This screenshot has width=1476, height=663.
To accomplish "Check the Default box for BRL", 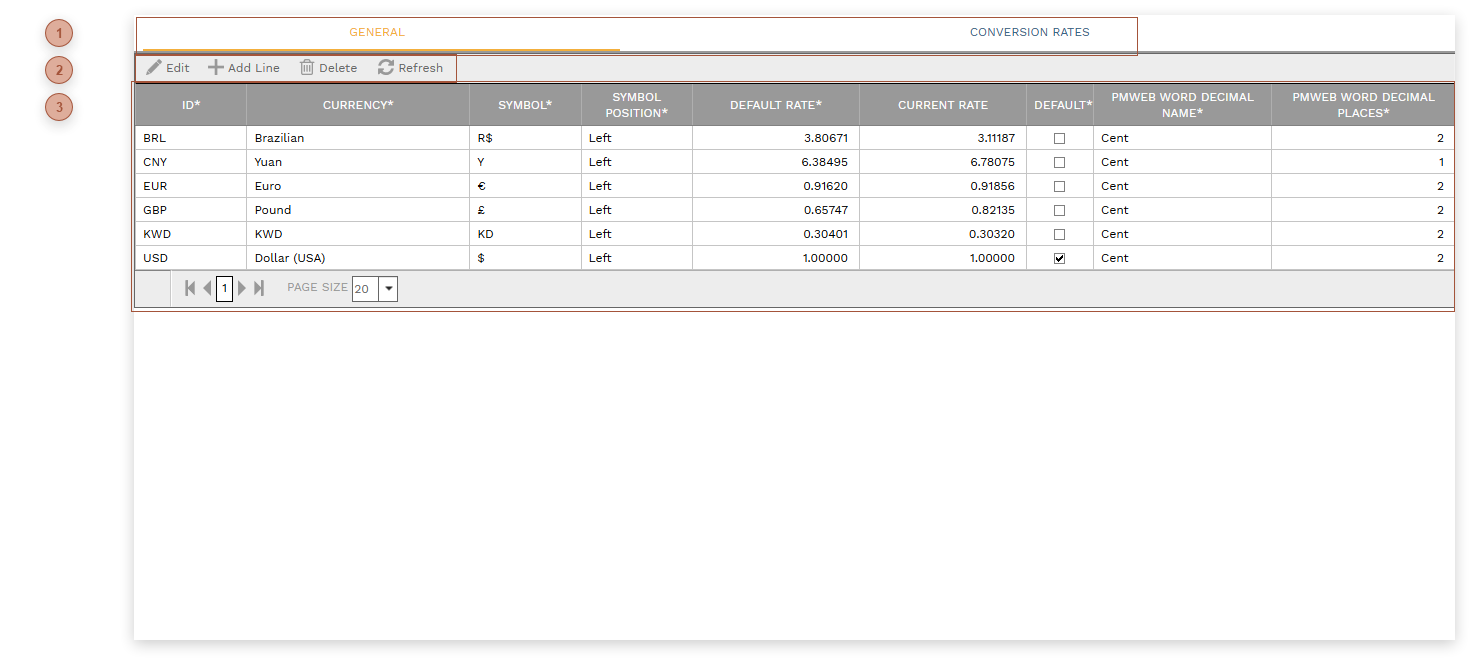I will click(x=1059, y=138).
